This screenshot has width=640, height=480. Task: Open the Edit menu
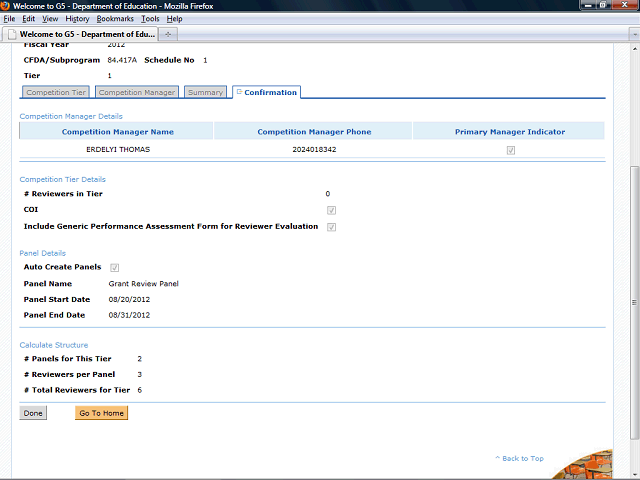[x=28, y=19]
